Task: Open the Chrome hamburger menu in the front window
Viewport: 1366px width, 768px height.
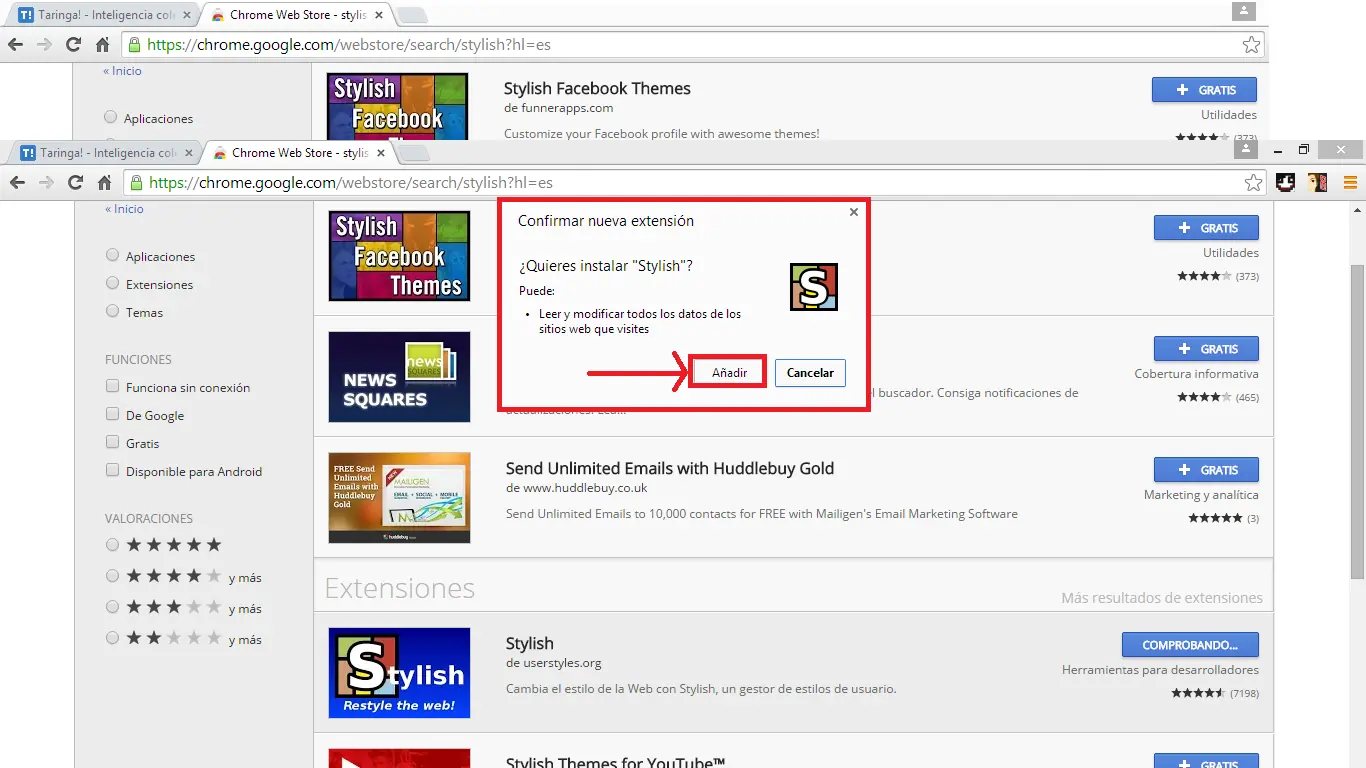Action: tap(1350, 183)
